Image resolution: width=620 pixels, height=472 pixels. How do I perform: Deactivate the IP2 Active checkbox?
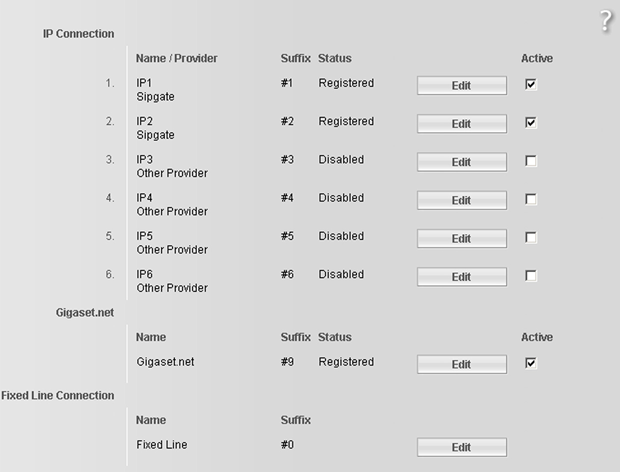[531, 123]
